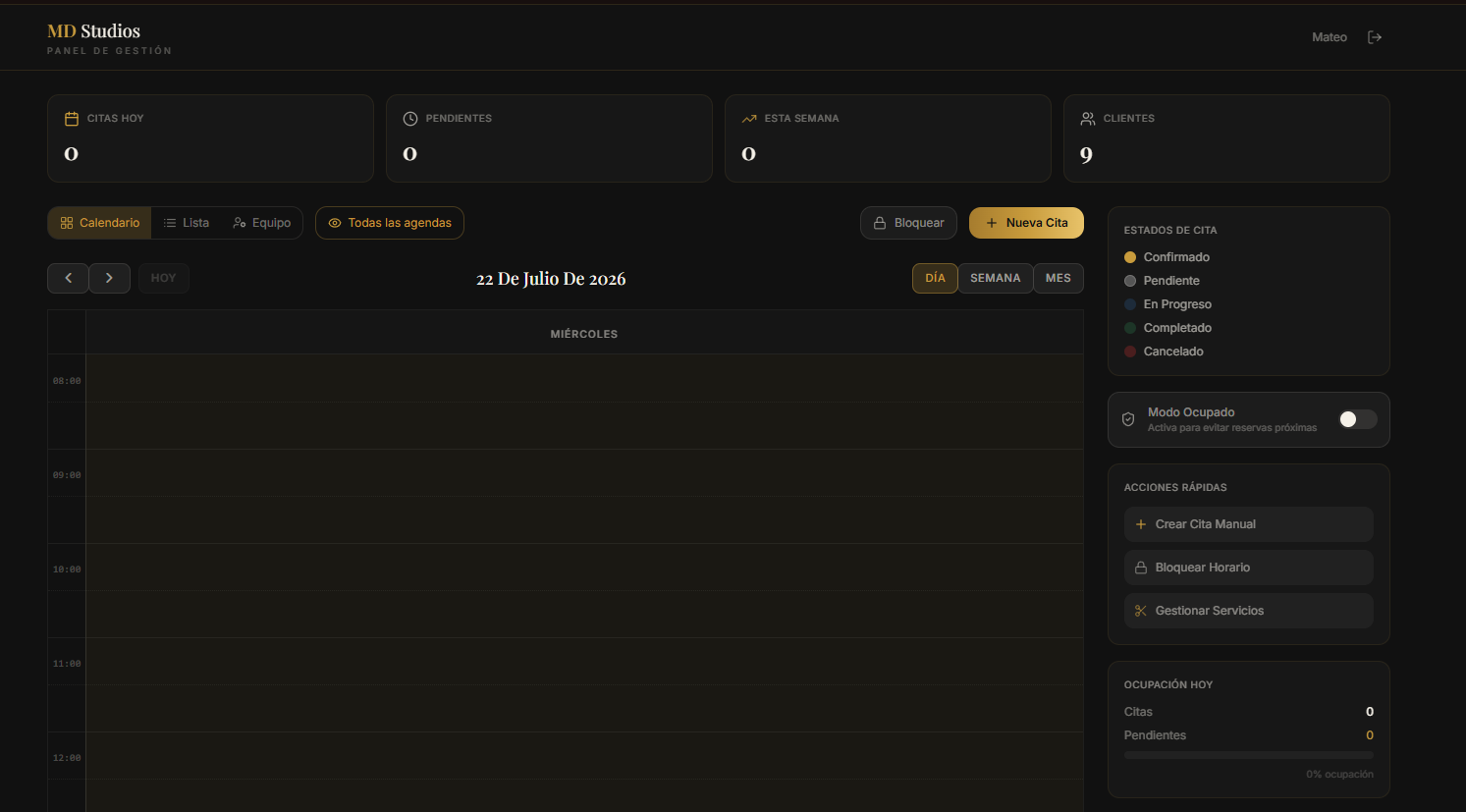Click the 0% ocupación text
This screenshot has height=812, width=1466.
1339,775
